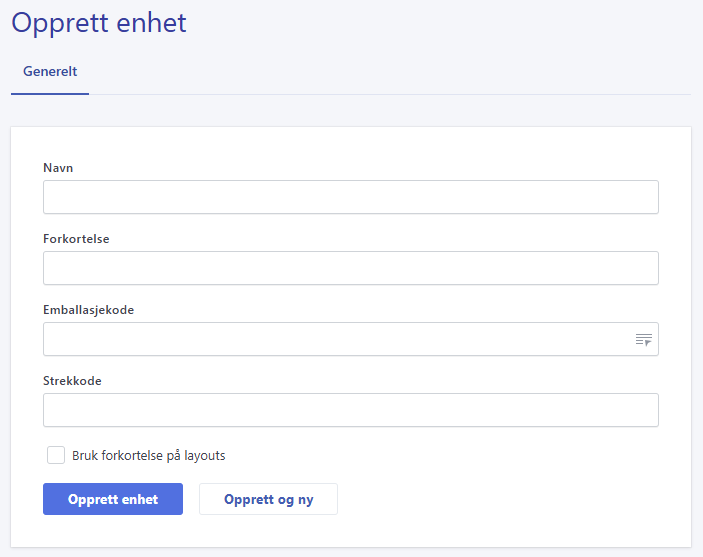
Task: Enable the Bruk forkortelse på layouts checkbox
Action: click(56, 455)
